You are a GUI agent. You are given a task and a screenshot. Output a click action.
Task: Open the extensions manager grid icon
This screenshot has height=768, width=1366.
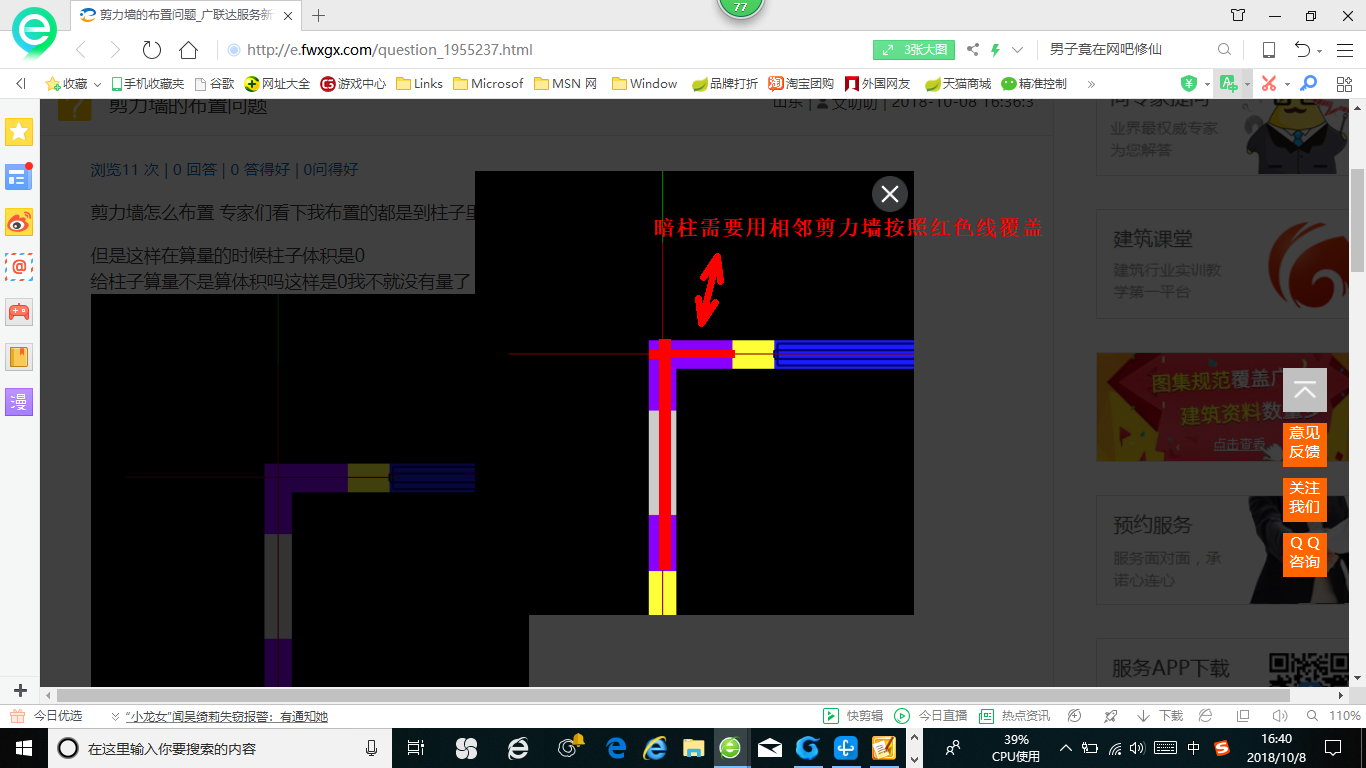[1344, 84]
